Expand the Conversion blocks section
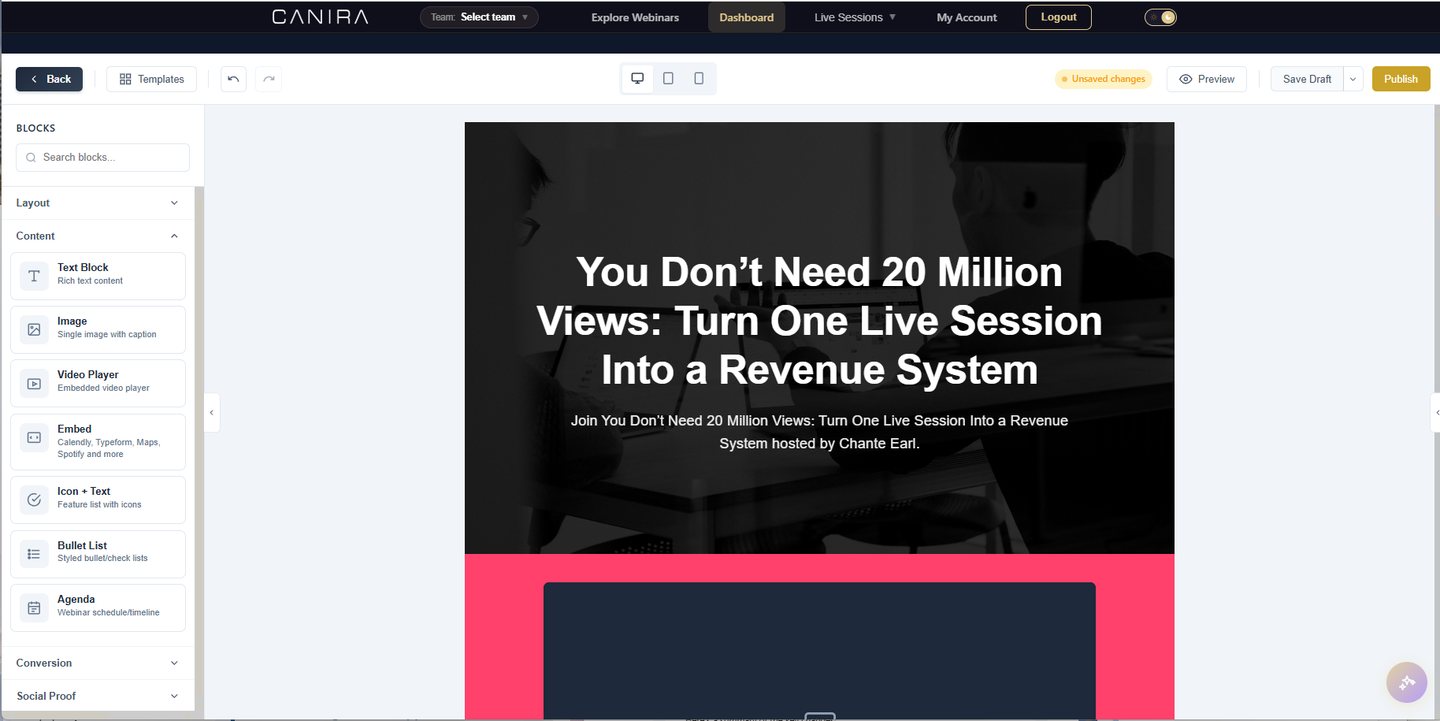 point(98,663)
